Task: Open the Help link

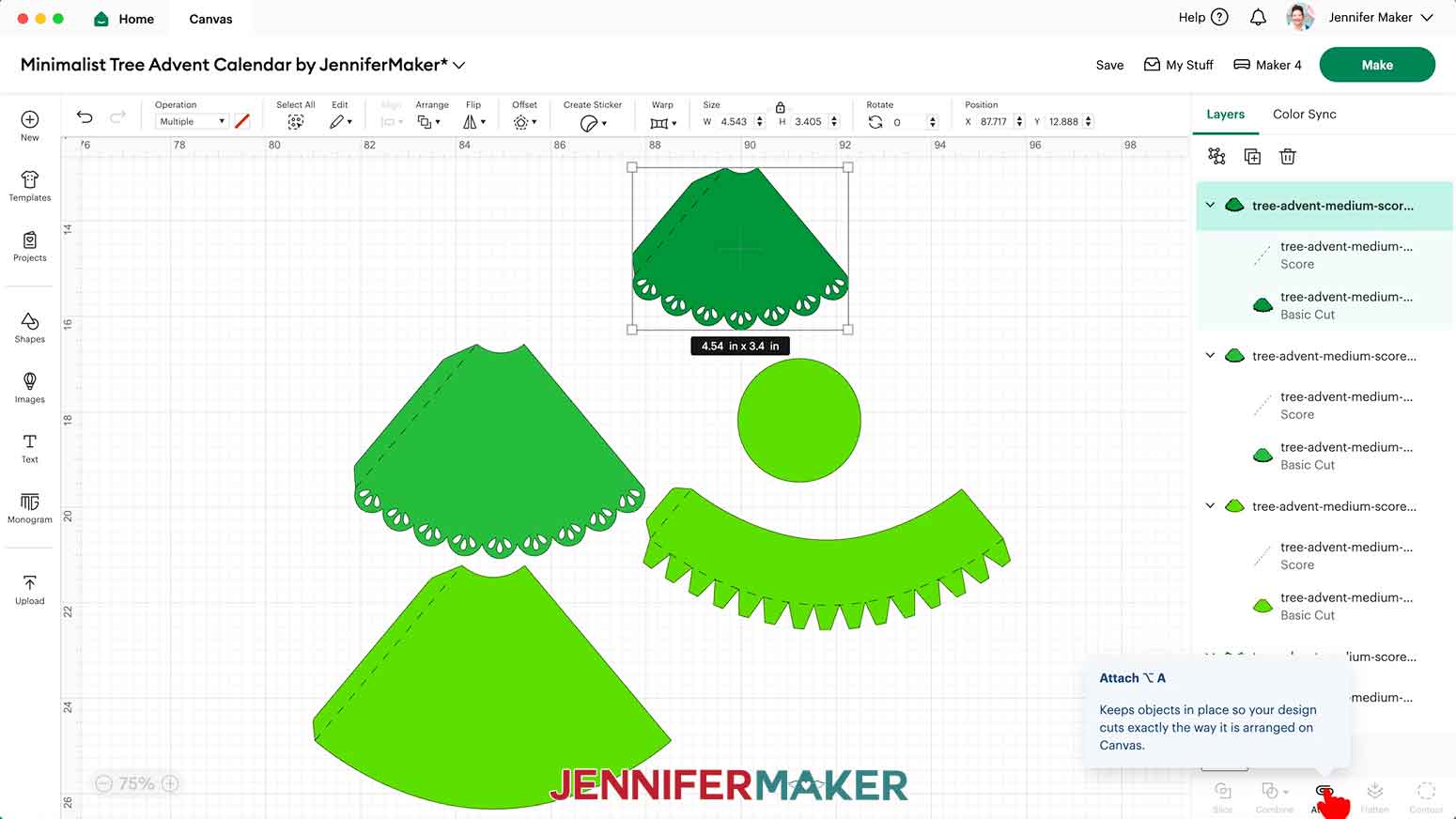Action: tap(1203, 17)
